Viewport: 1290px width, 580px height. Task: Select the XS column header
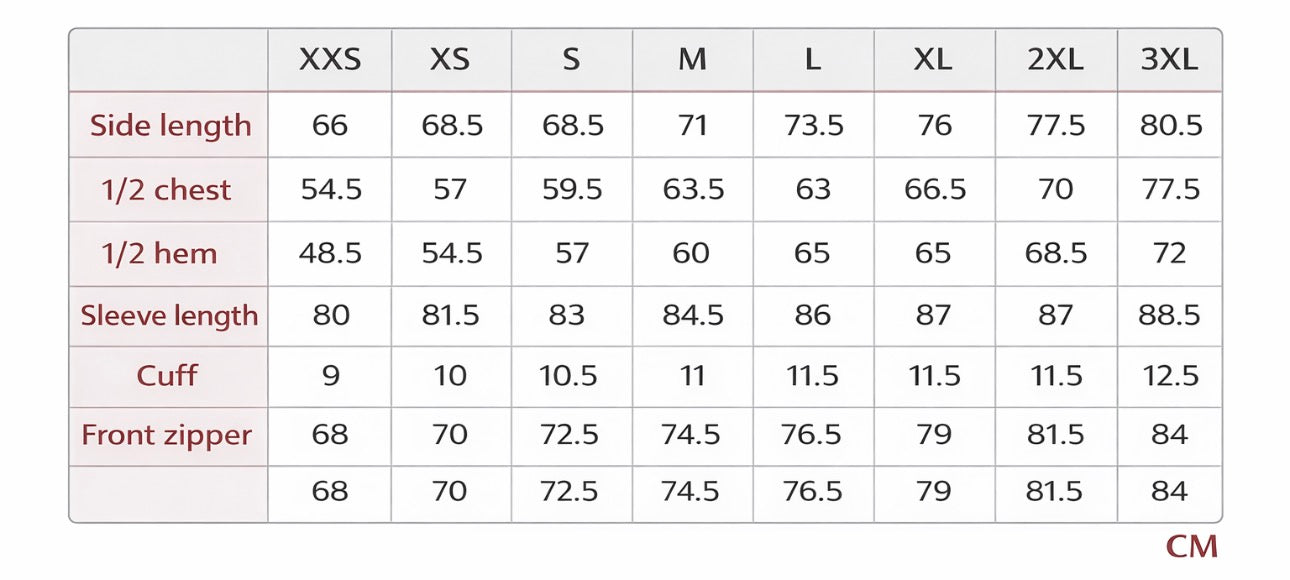click(450, 60)
